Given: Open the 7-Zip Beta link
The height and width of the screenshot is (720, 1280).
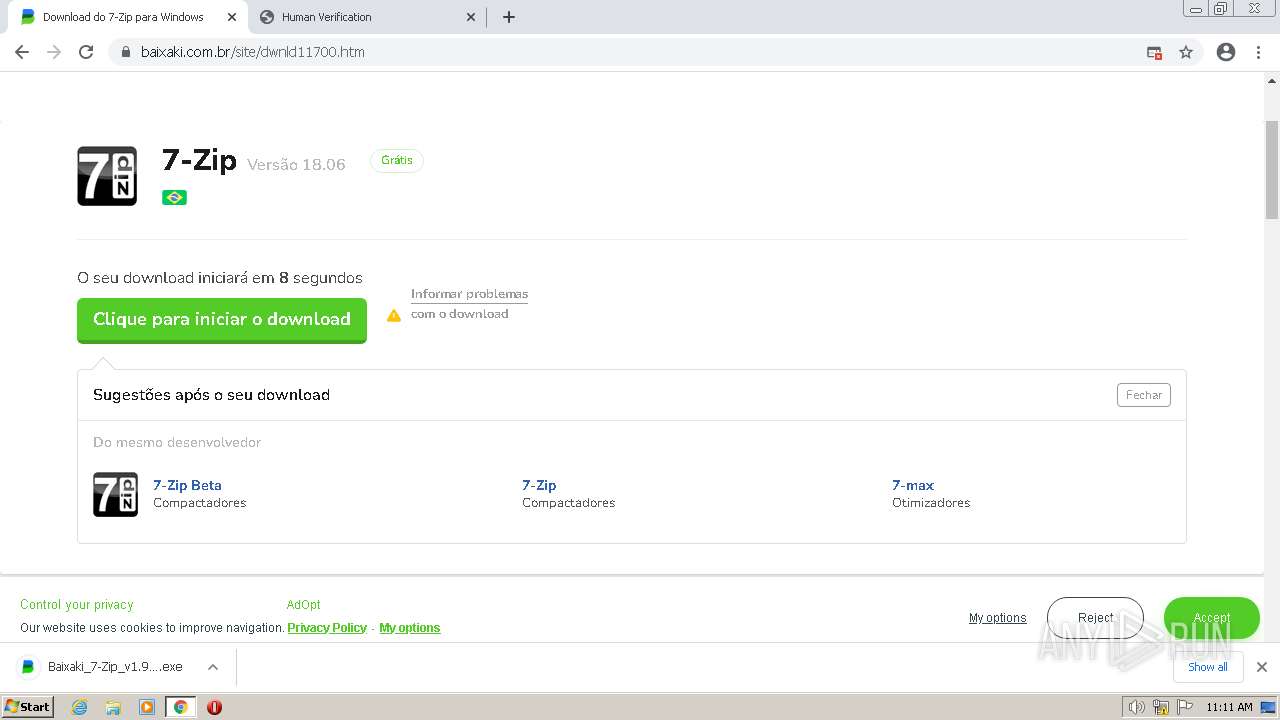Looking at the screenshot, I should (x=187, y=485).
